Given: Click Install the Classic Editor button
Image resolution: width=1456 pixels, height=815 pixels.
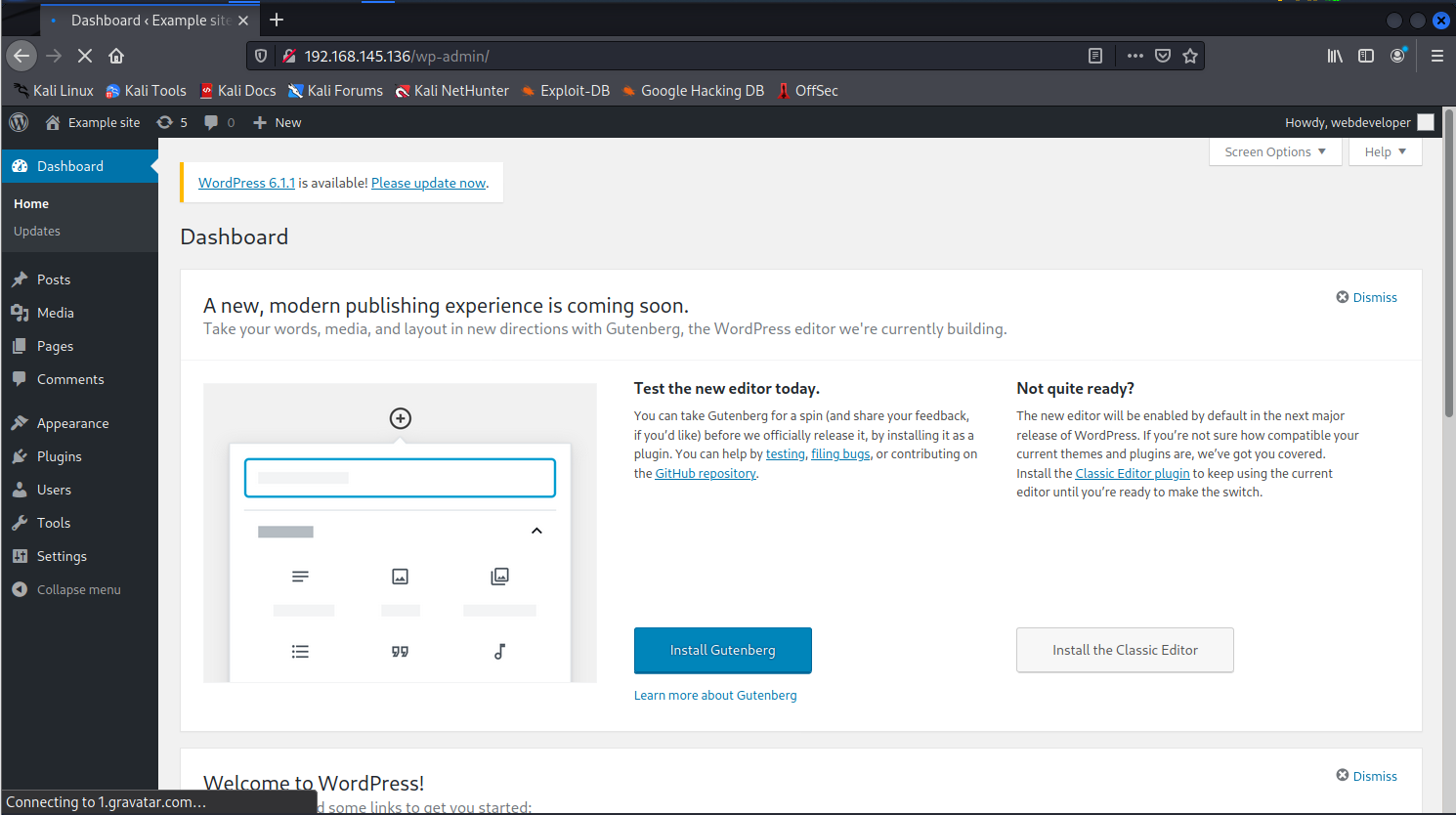Looking at the screenshot, I should 1125,650.
